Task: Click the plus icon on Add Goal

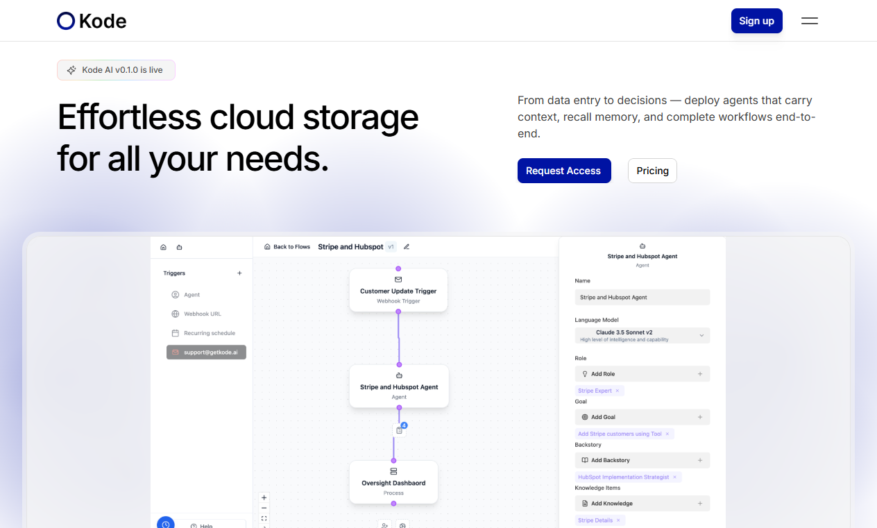Action: coord(700,417)
